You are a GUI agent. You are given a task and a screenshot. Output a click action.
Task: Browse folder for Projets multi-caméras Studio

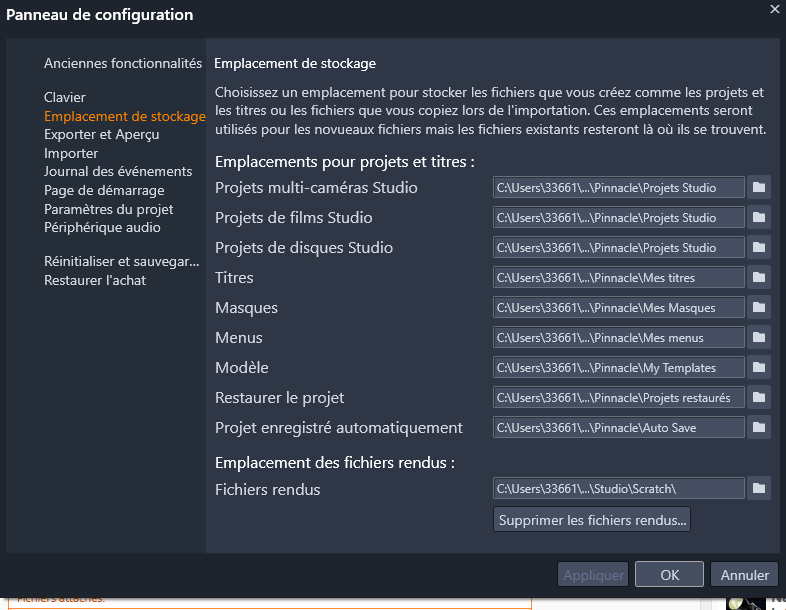[758, 188]
